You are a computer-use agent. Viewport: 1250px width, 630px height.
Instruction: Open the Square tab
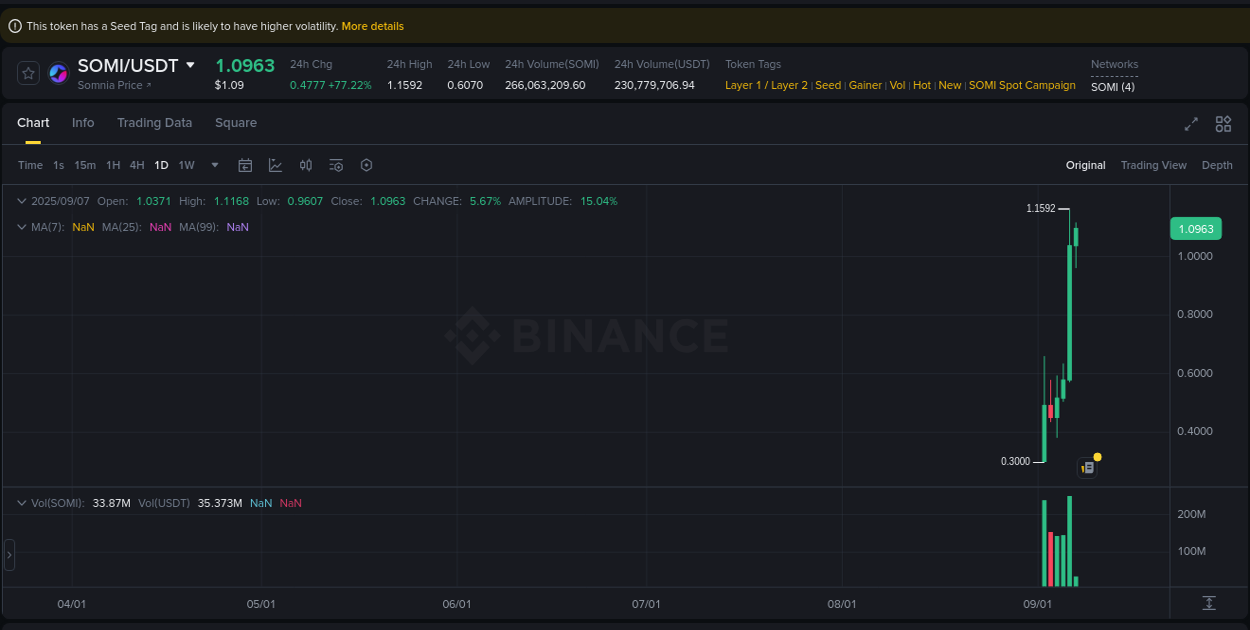[x=236, y=123]
